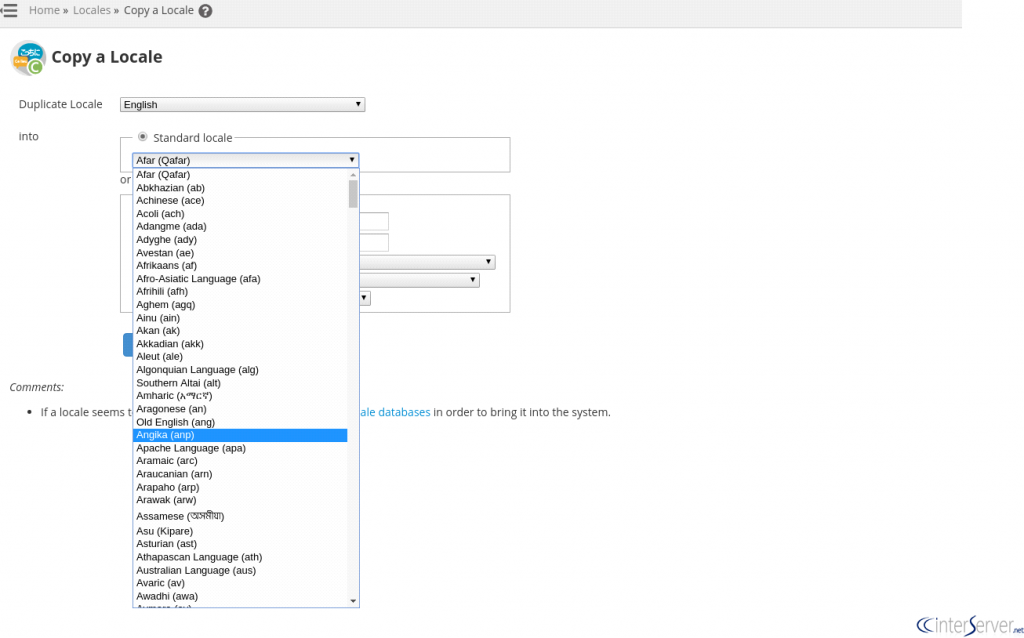Open the InterServer logo link
Image resolution: width=1024 pixels, height=638 pixels.
[x=969, y=625]
